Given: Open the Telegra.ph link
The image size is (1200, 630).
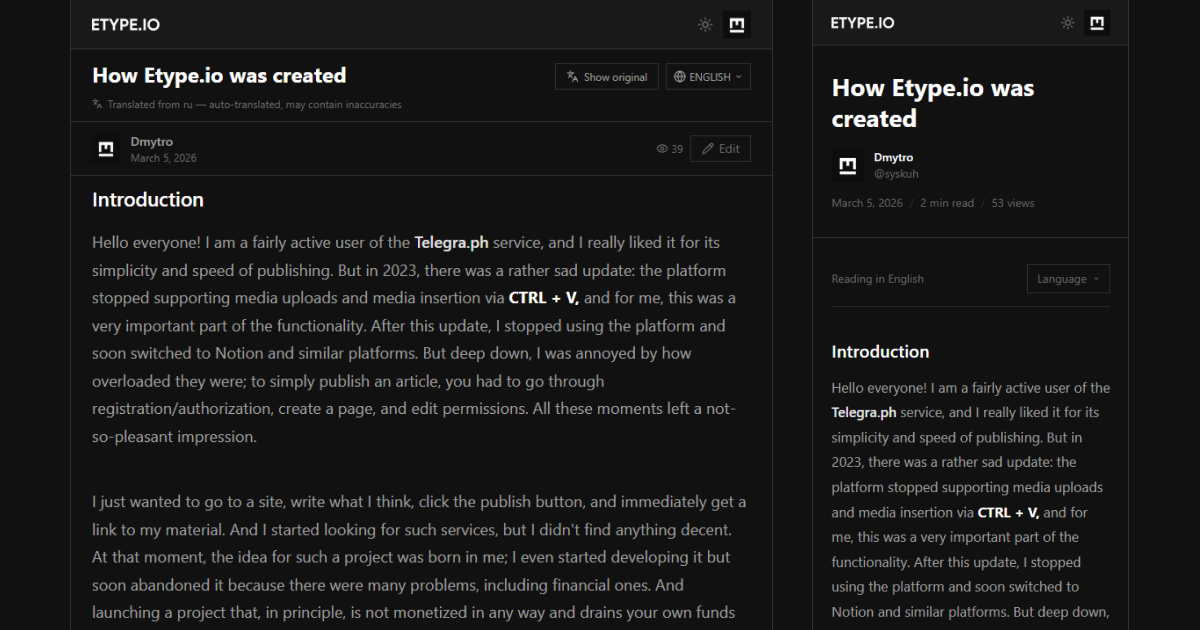Looking at the screenshot, I should [x=451, y=242].
